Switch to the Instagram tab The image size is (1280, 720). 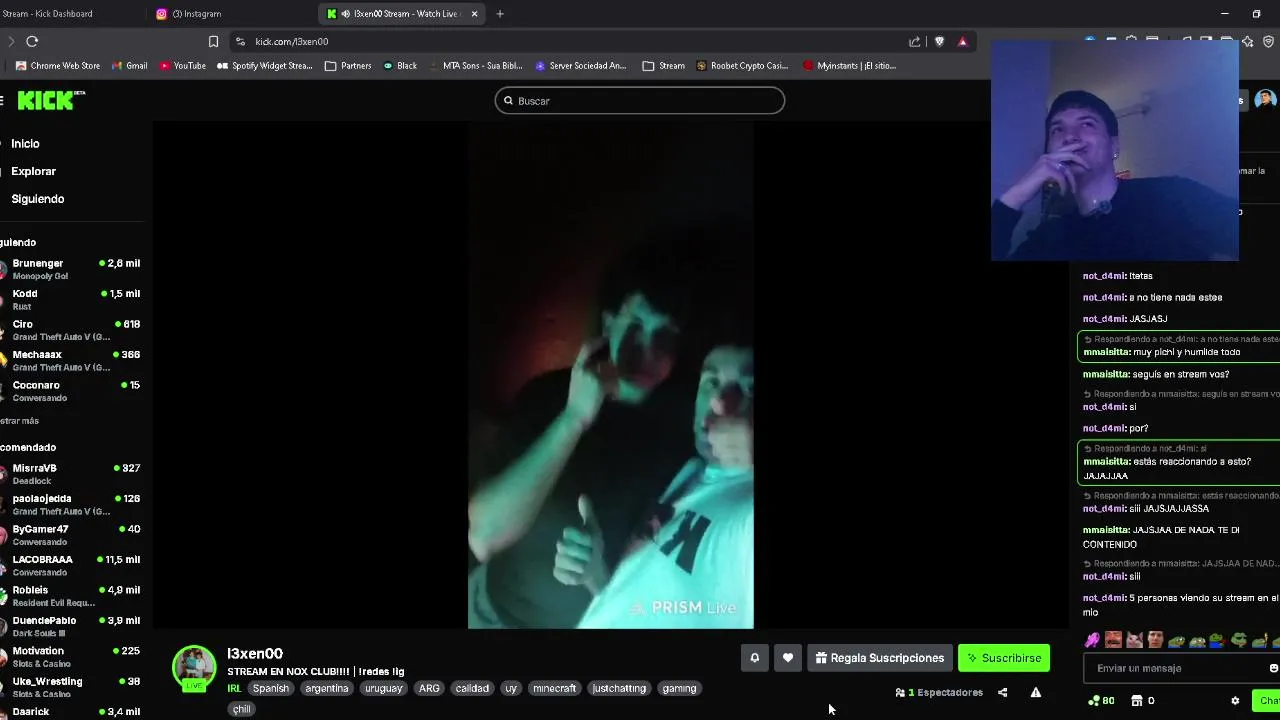196,14
